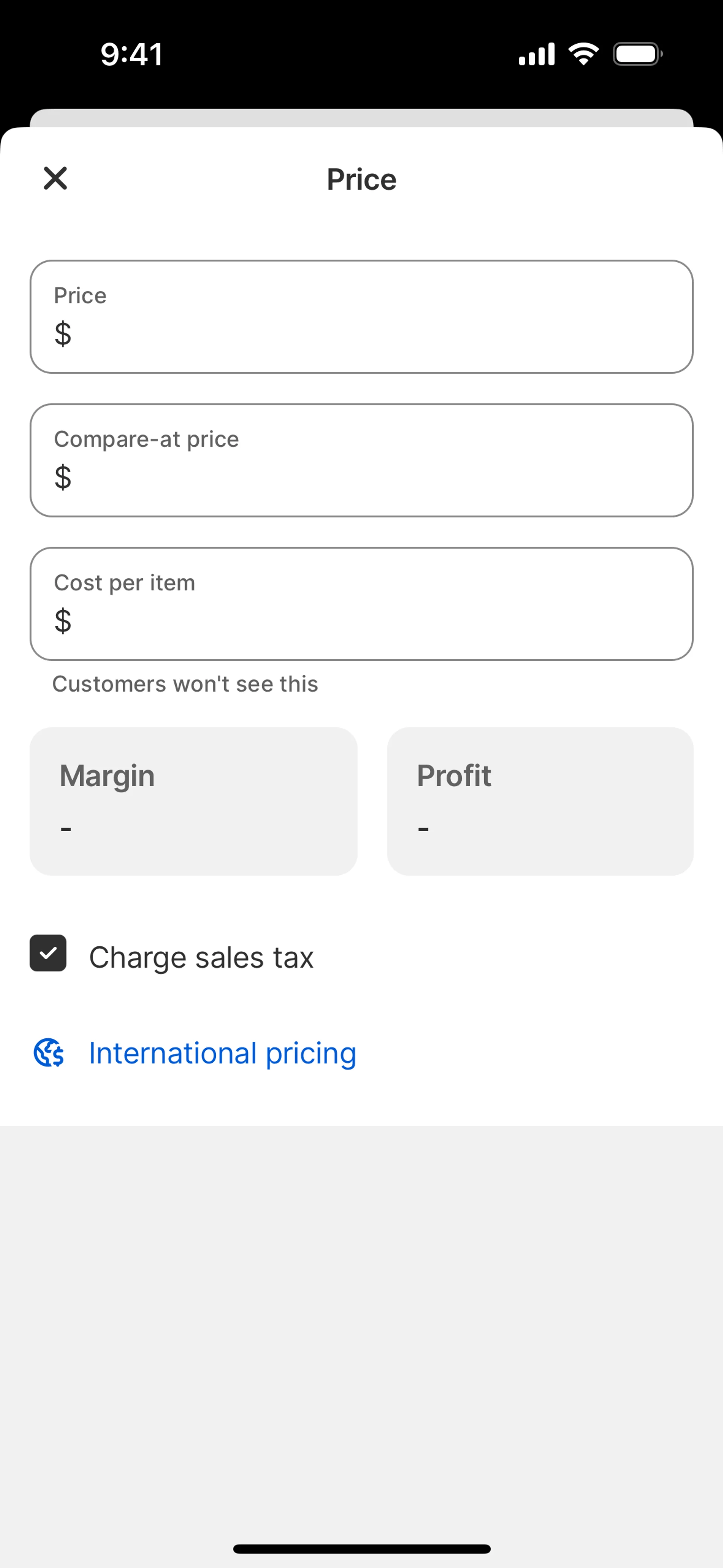
Task: Tap the Margin summary card
Action: [x=194, y=801]
